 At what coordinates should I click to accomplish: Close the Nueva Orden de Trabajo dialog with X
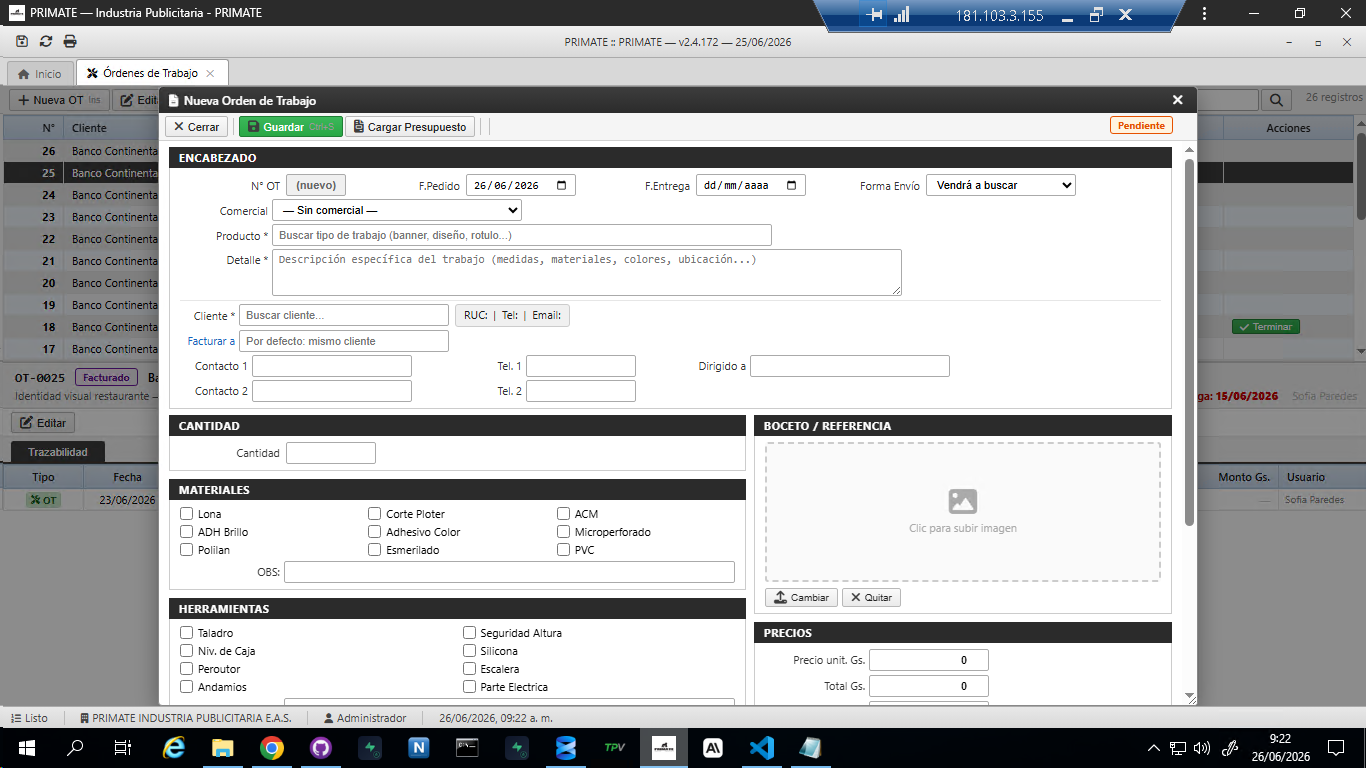[1178, 100]
